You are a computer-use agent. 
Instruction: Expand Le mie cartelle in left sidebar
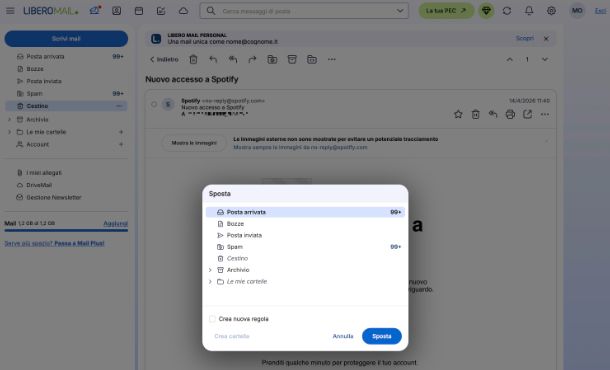(x=10, y=132)
